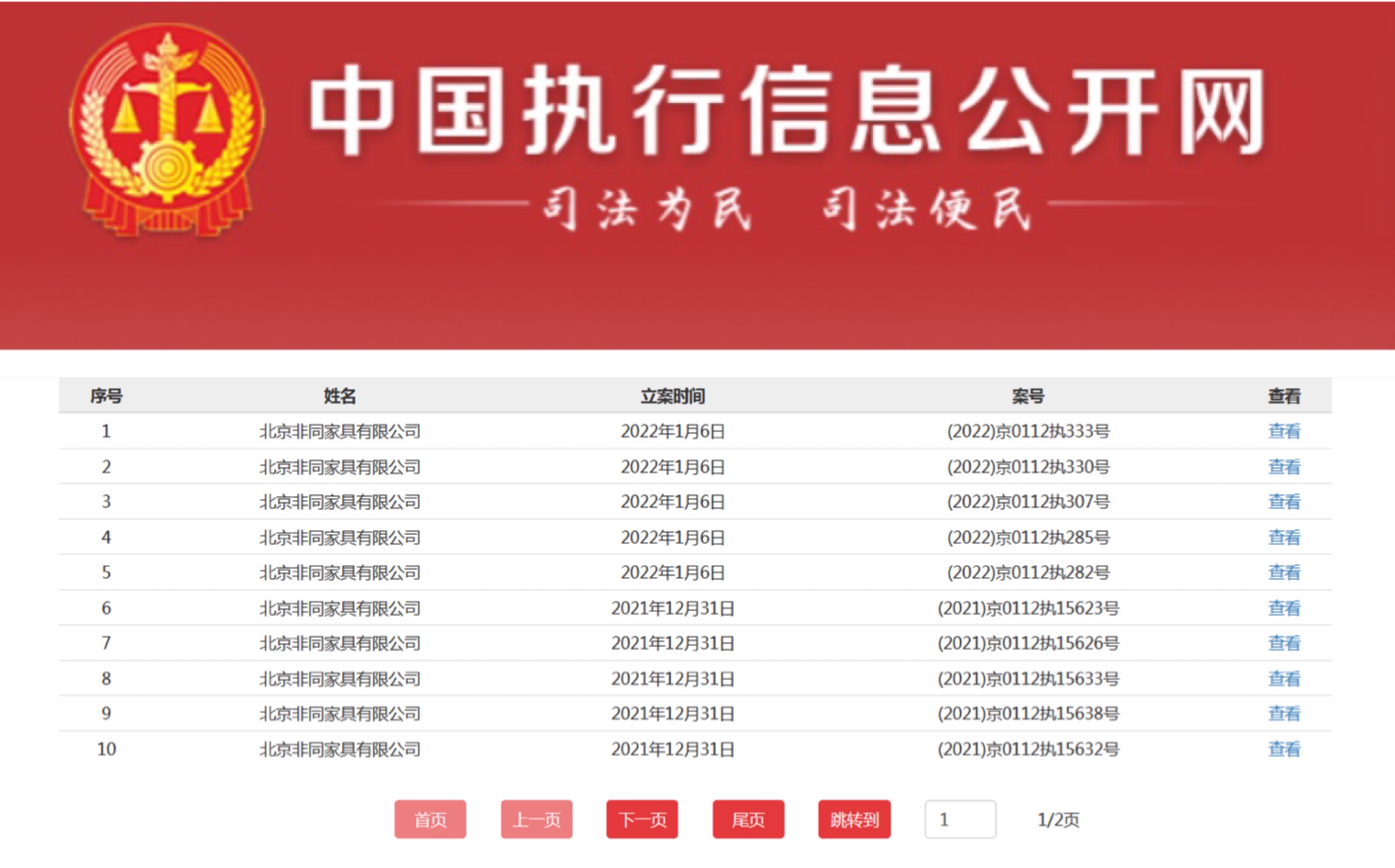1395x868 pixels.
Task: Select case number (2021)京0112执15638号
Action: point(1028,713)
